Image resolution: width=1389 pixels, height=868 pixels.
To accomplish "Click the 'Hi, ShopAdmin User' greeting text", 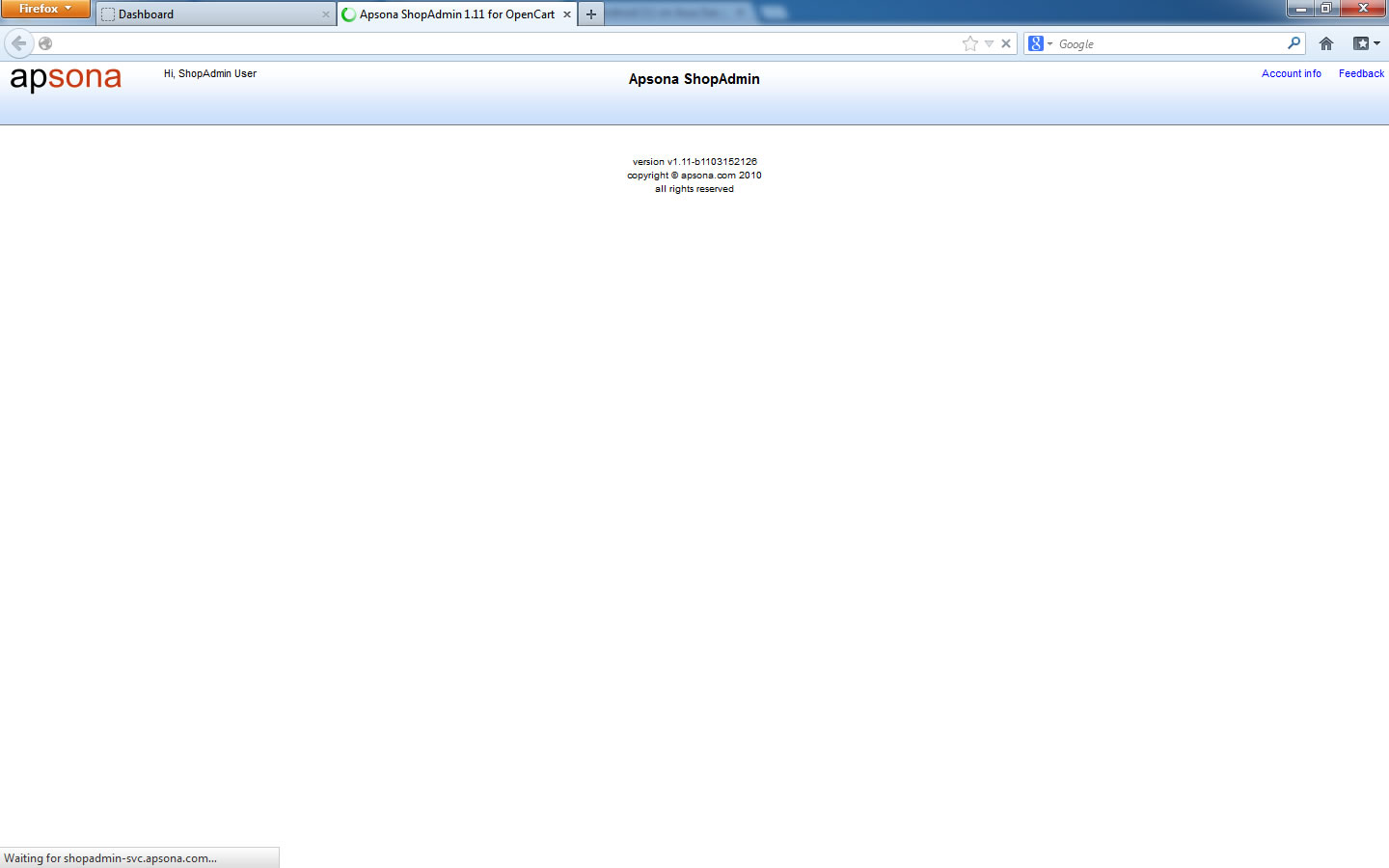I will [210, 73].
